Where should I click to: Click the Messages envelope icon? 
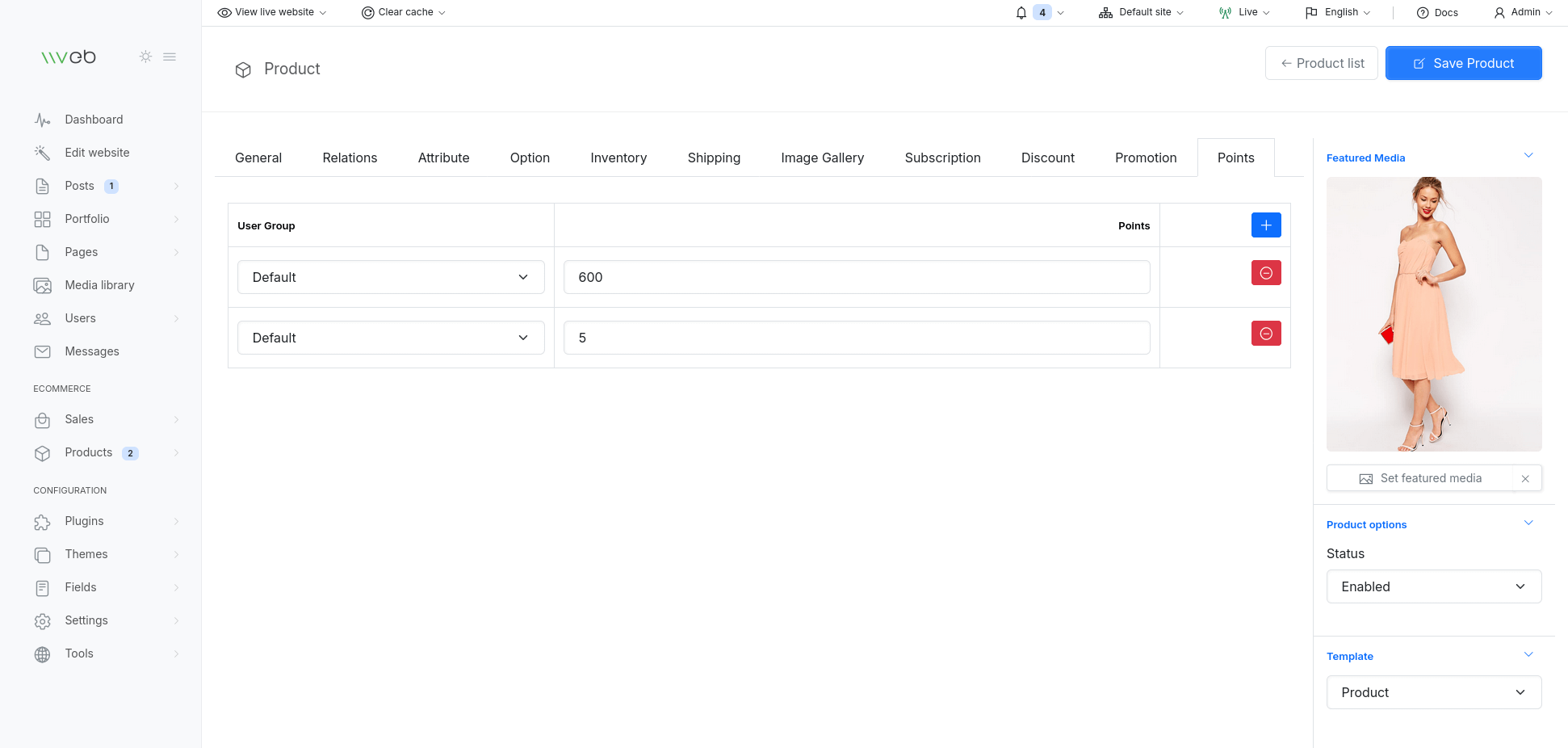click(x=43, y=352)
